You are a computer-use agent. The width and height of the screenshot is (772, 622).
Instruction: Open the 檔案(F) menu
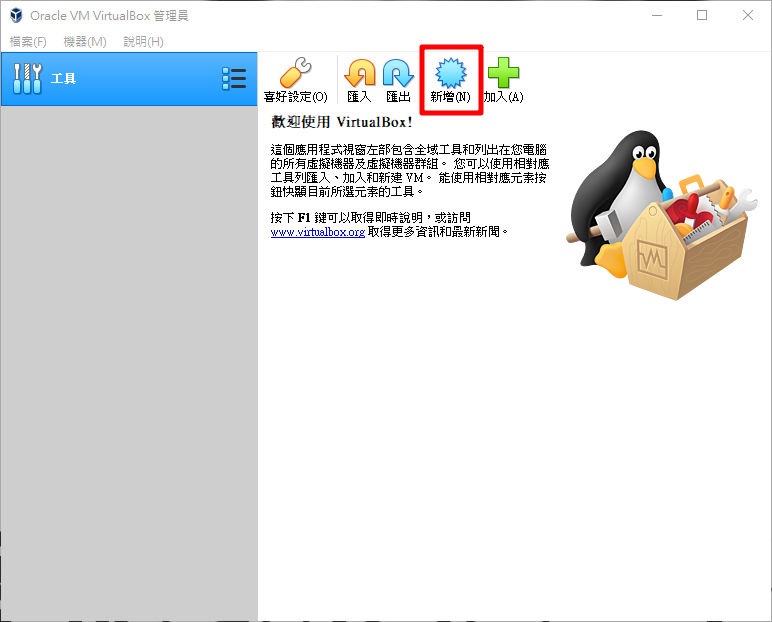coord(28,41)
